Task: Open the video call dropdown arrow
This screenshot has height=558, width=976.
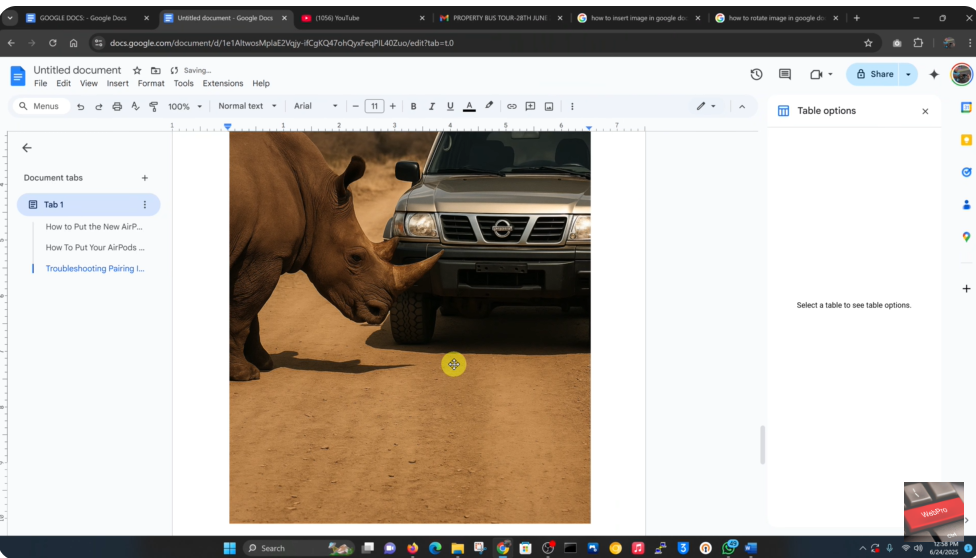Action: 830,74
